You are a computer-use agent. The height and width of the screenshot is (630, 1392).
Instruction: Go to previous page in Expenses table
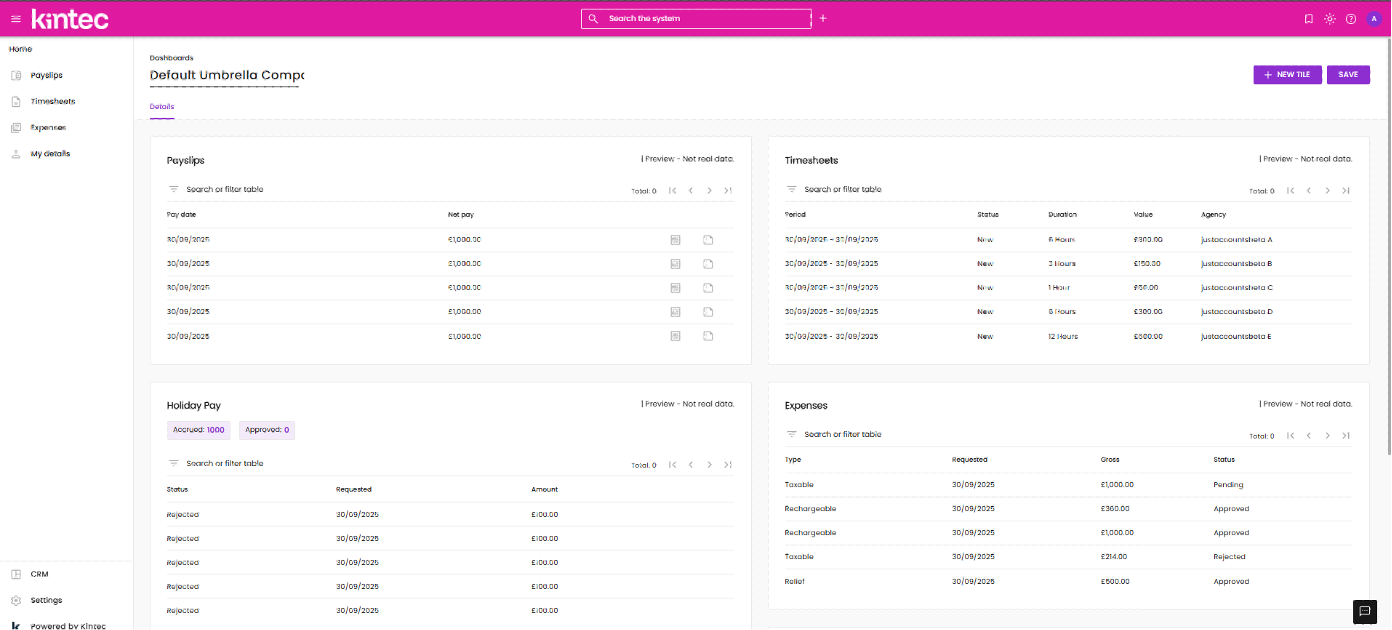click(x=1308, y=436)
